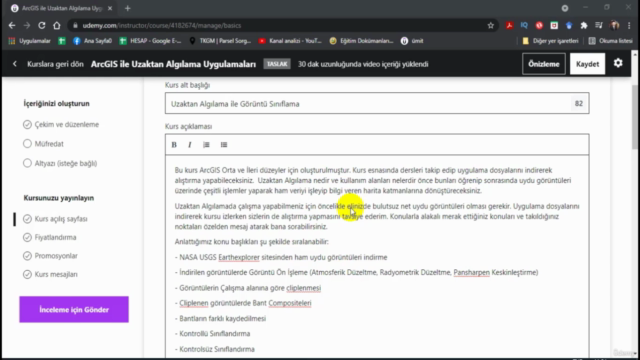This screenshot has height=360, width=640.
Task: Click the underlined word Compositeleri
Action: click(290, 303)
